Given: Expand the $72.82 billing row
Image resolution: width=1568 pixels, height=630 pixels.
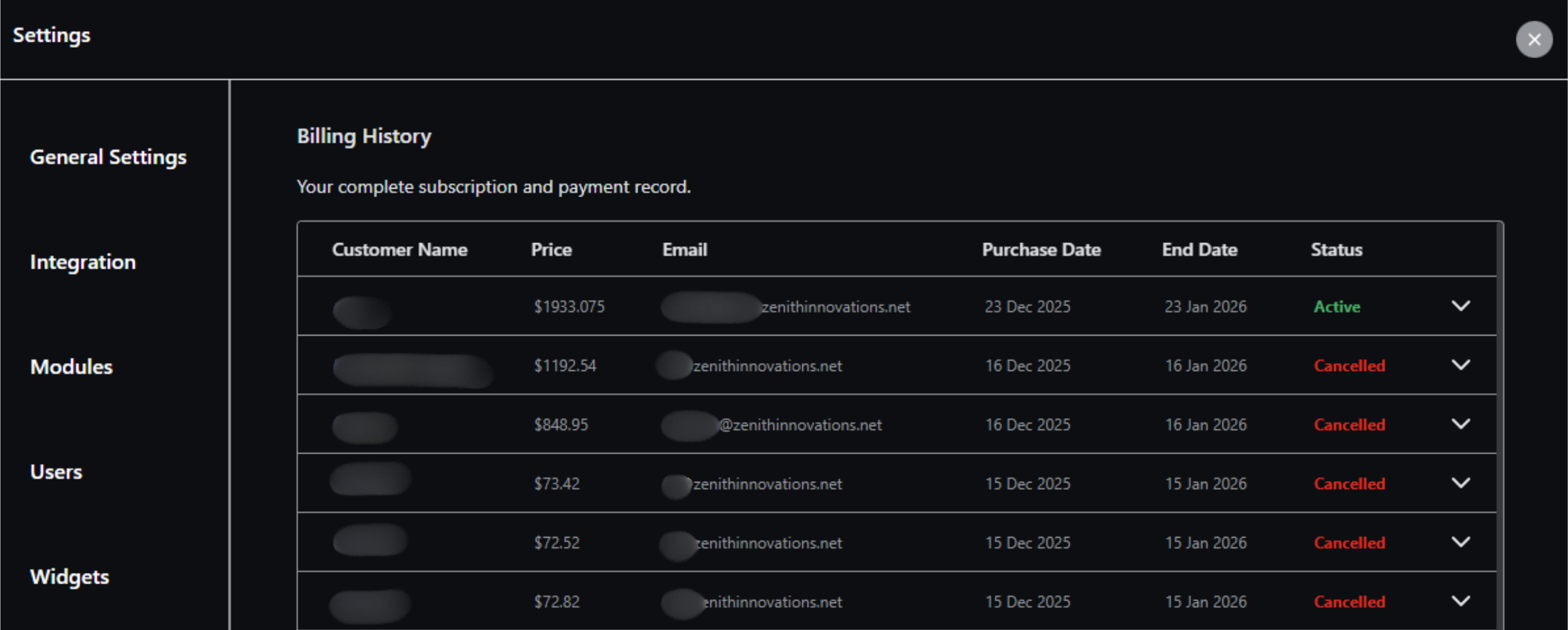Looking at the screenshot, I should (x=1461, y=601).
